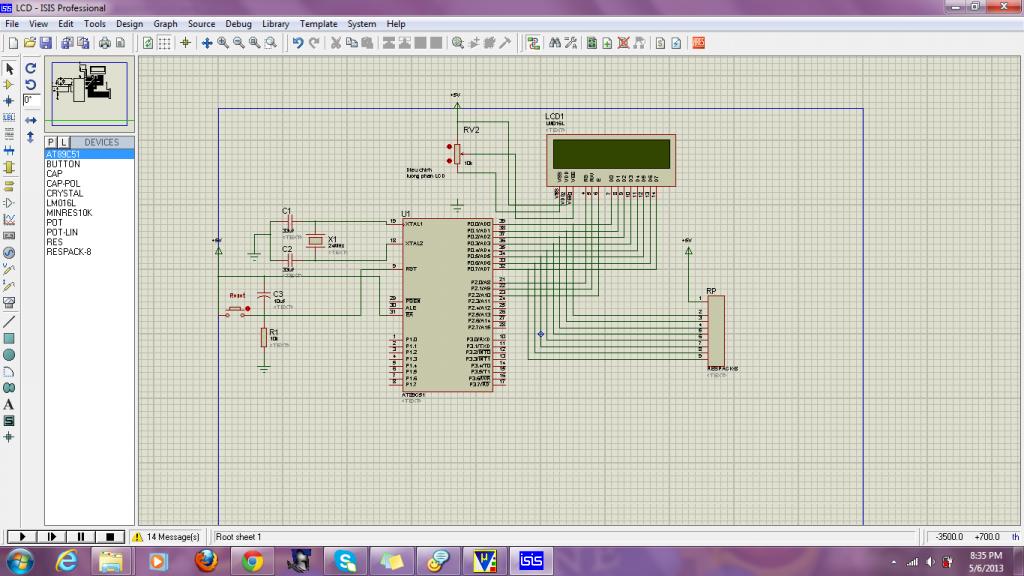Click the Zoom In magnifier icon

[x=223, y=43]
